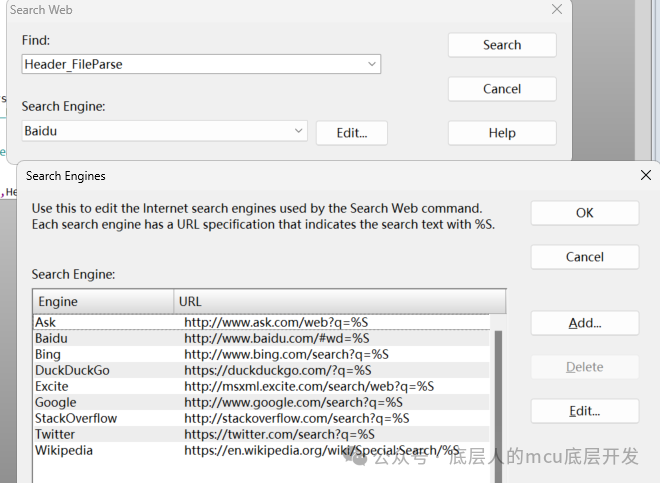Click Add... to create search engine
This screenshot has width=660, height=483.
584,323
